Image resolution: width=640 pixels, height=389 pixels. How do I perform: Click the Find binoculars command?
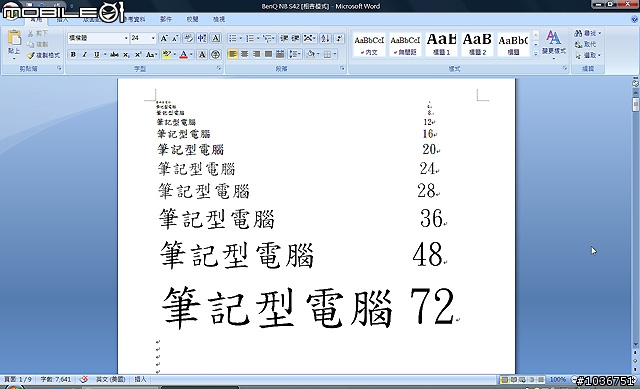pyautogui.click(x=587, y=33)
